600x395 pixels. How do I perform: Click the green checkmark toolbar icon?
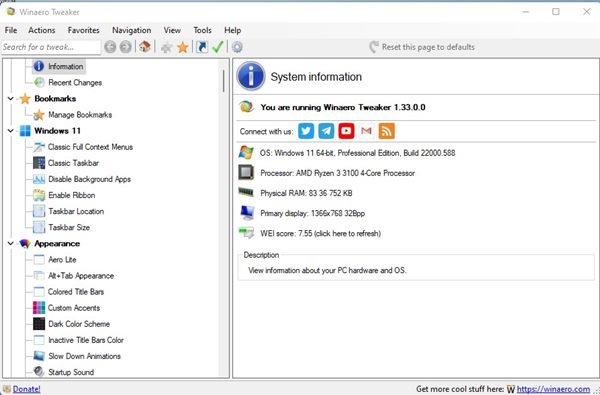point(218,47)
